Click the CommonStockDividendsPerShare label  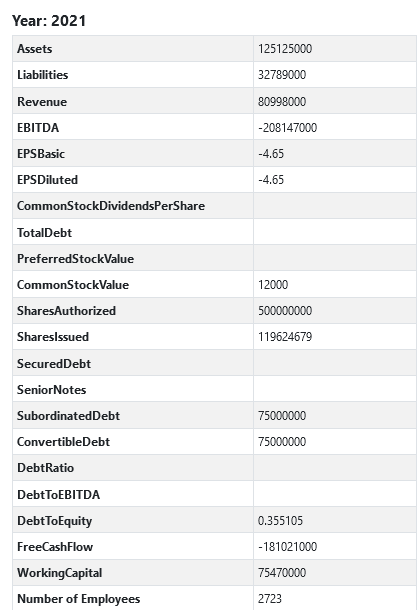pyautogui.click(x=111, y=206)
